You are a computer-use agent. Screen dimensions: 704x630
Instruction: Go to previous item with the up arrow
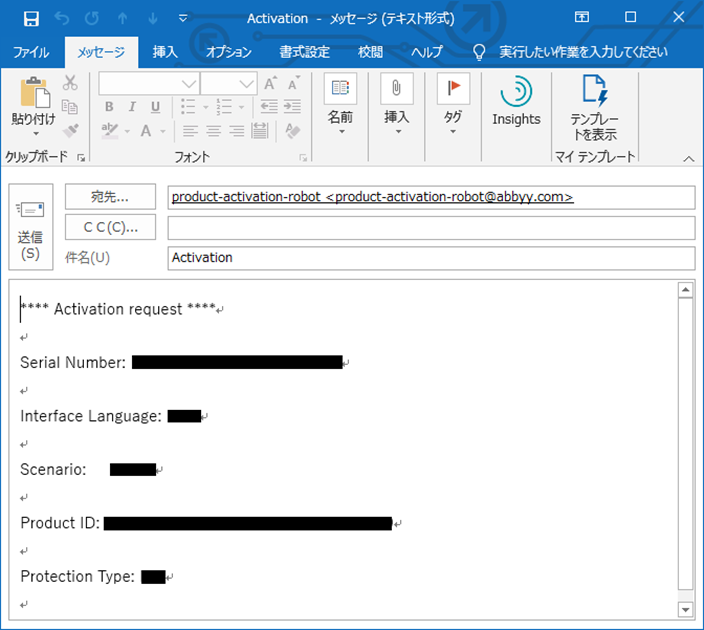(122, 18)
